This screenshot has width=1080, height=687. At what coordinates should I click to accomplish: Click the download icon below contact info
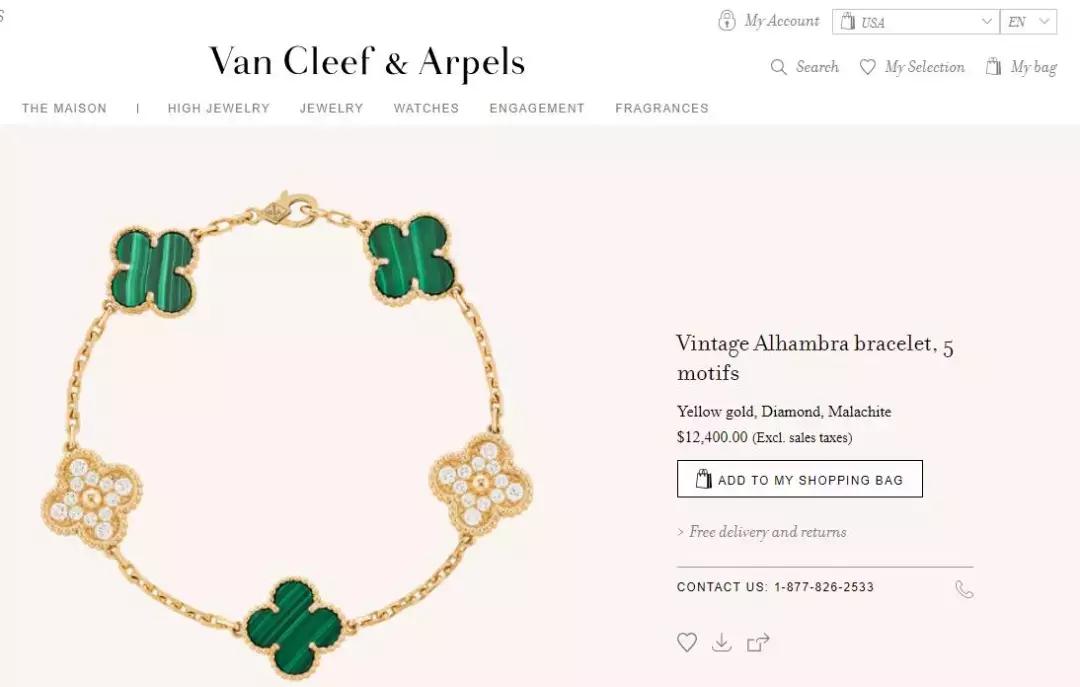[721, 642]
